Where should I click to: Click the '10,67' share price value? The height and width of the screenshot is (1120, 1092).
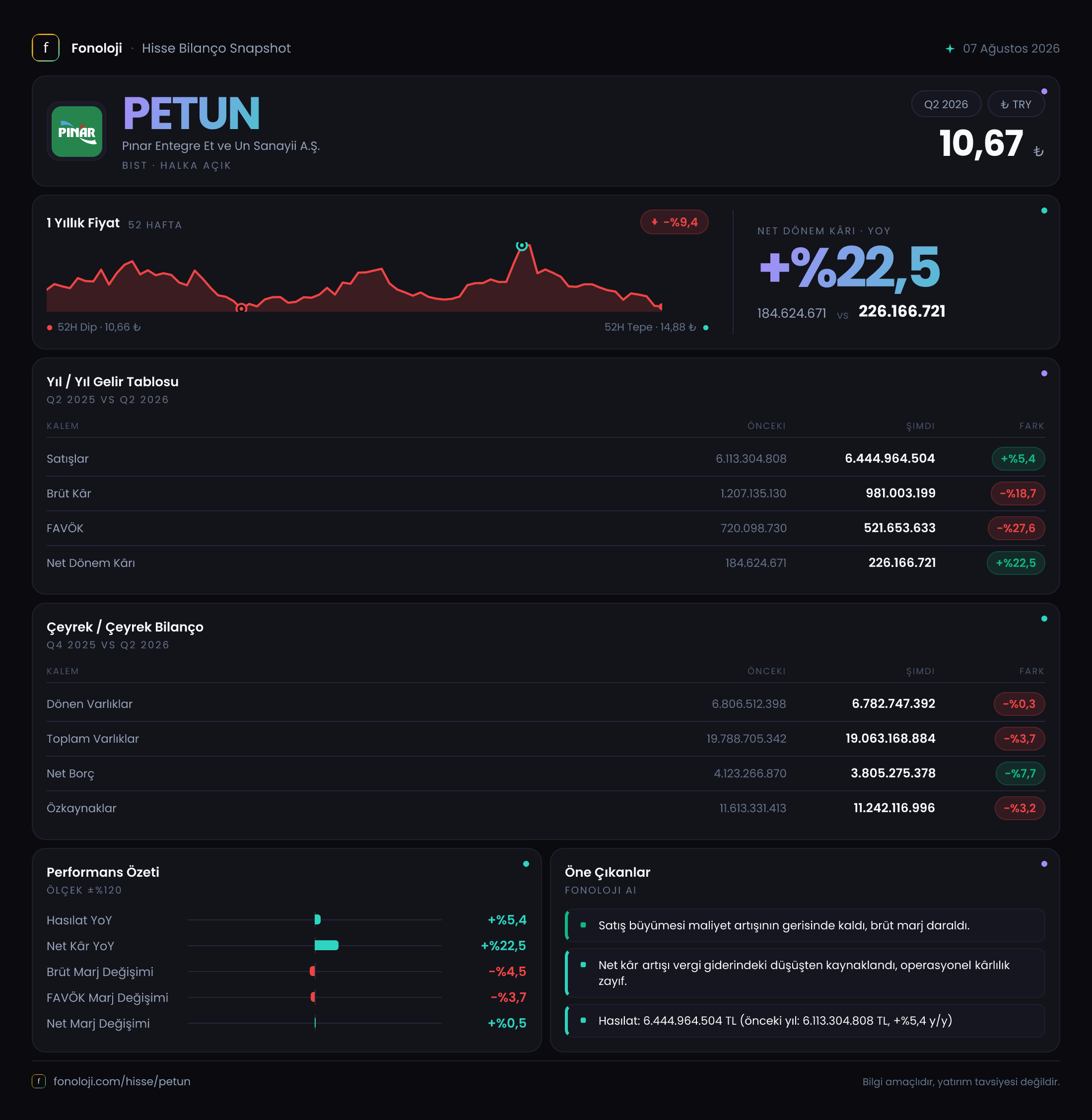981,143
